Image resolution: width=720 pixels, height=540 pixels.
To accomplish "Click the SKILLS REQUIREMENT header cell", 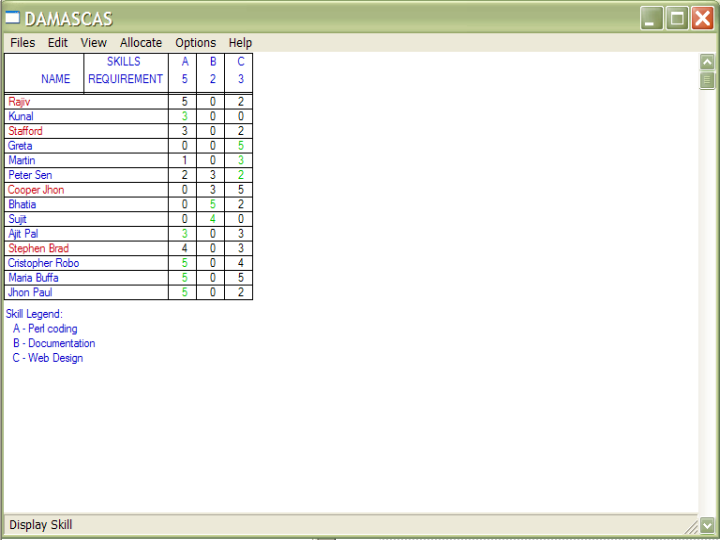I will 125,70.
